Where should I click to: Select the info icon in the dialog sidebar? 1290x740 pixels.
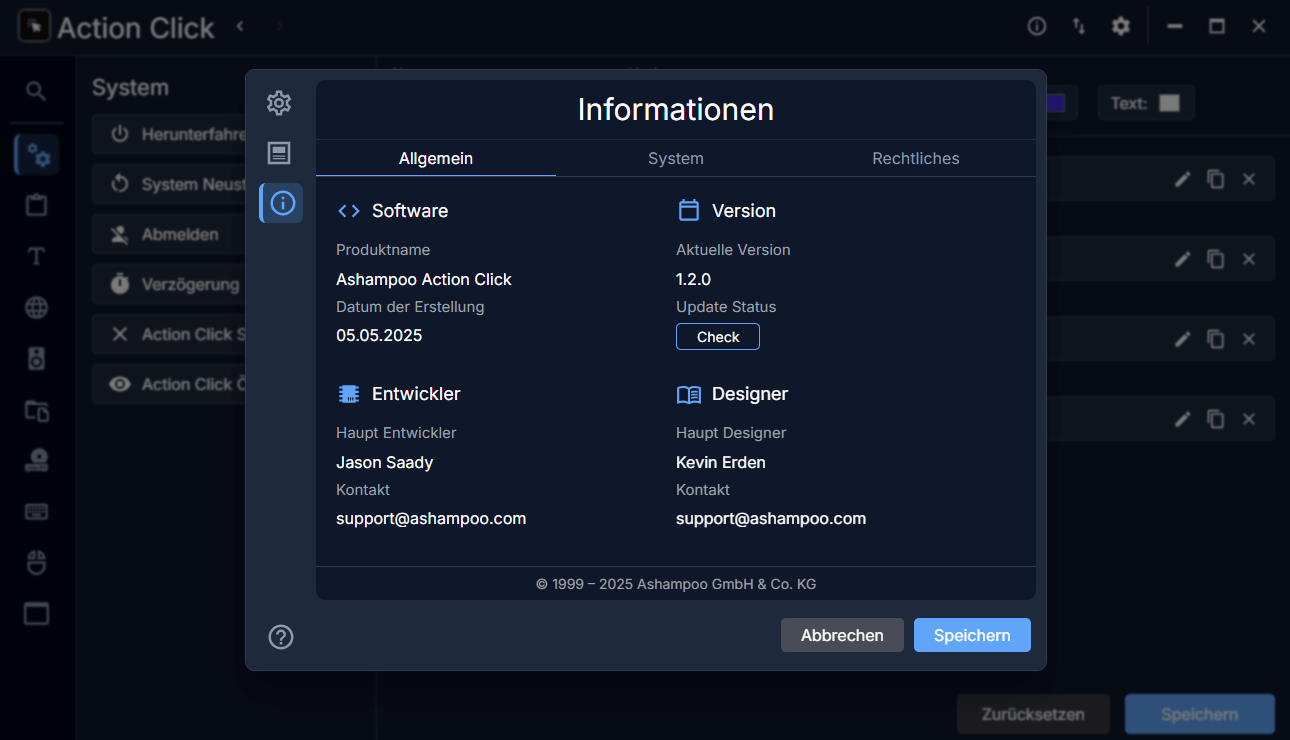[x=282, y=203]
